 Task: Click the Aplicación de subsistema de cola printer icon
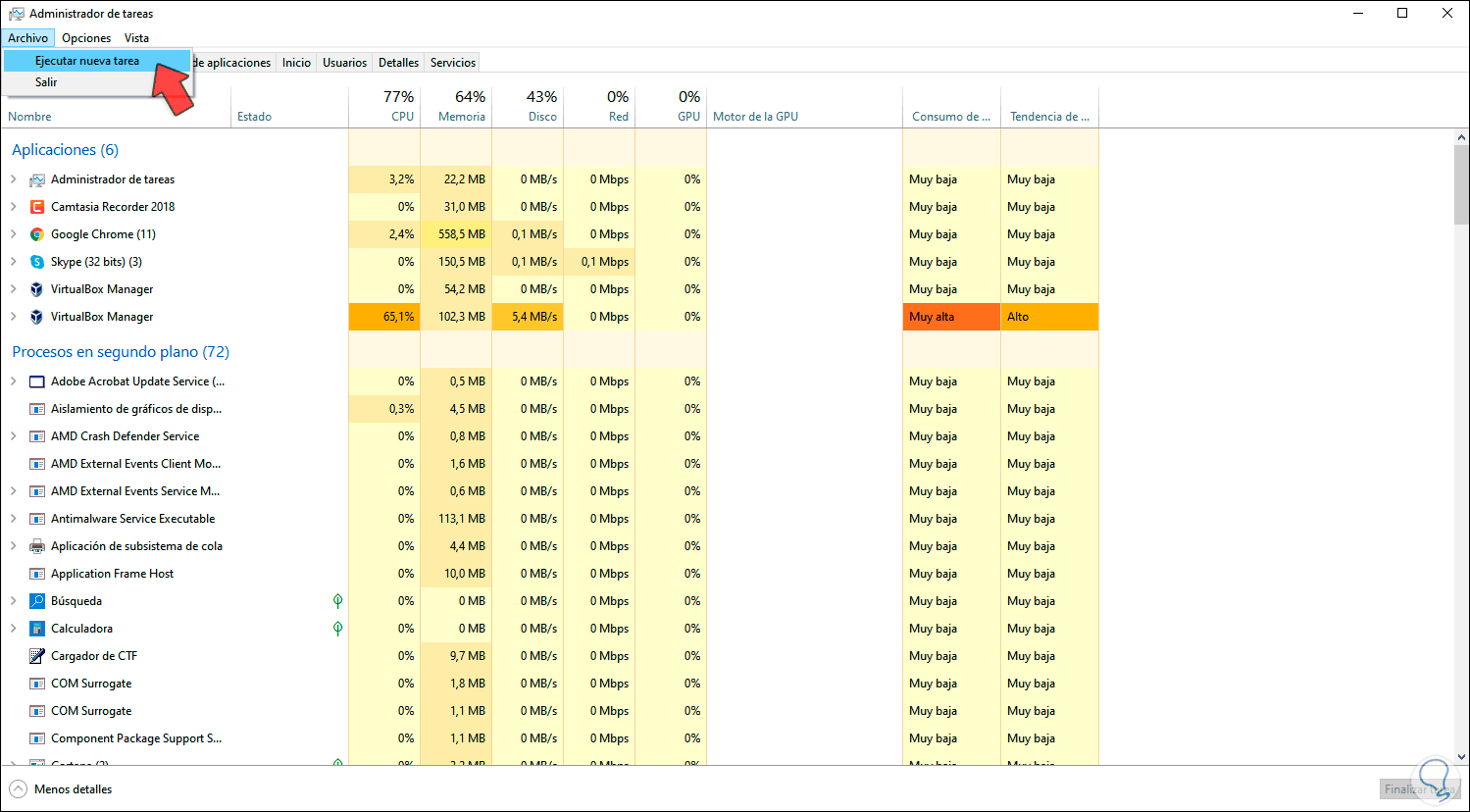click(x=37, y=546)
